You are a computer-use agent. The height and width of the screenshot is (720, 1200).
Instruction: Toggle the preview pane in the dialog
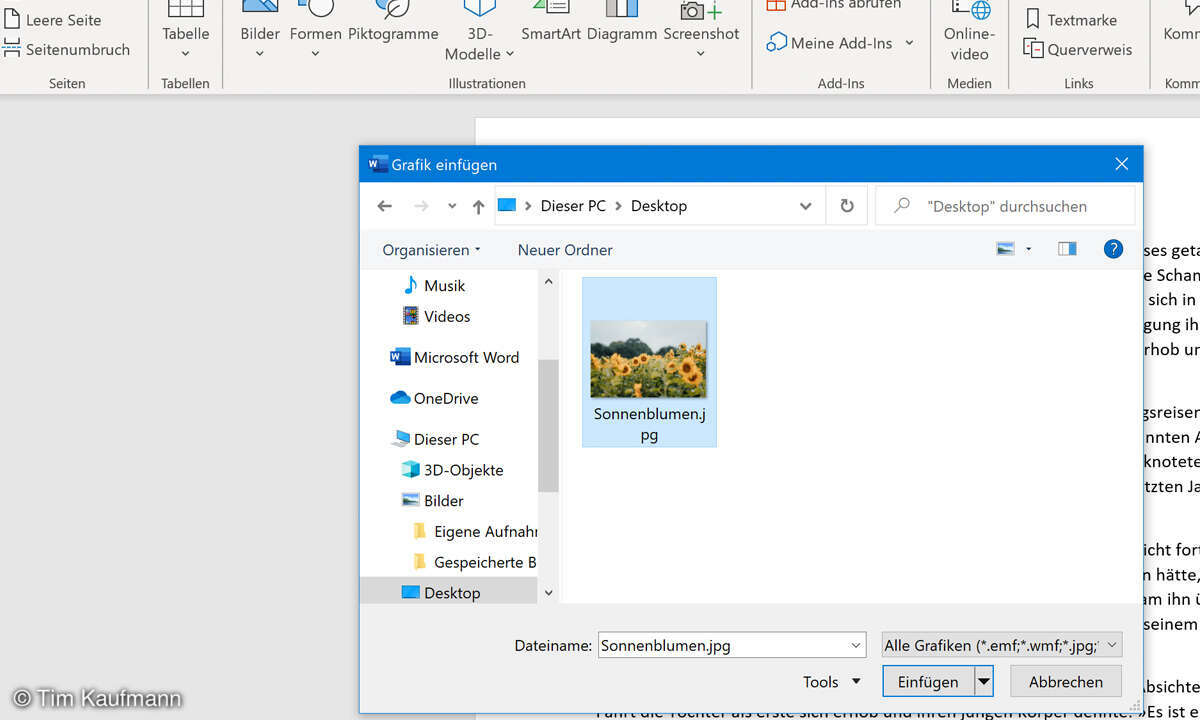pyautogui.click(x=1067, y=249)
